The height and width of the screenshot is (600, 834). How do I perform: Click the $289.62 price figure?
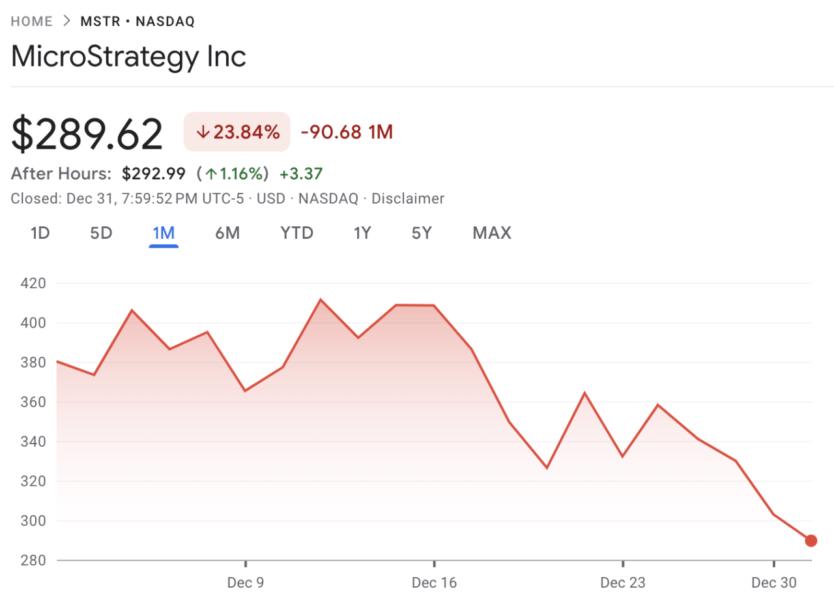coord(87,134)
